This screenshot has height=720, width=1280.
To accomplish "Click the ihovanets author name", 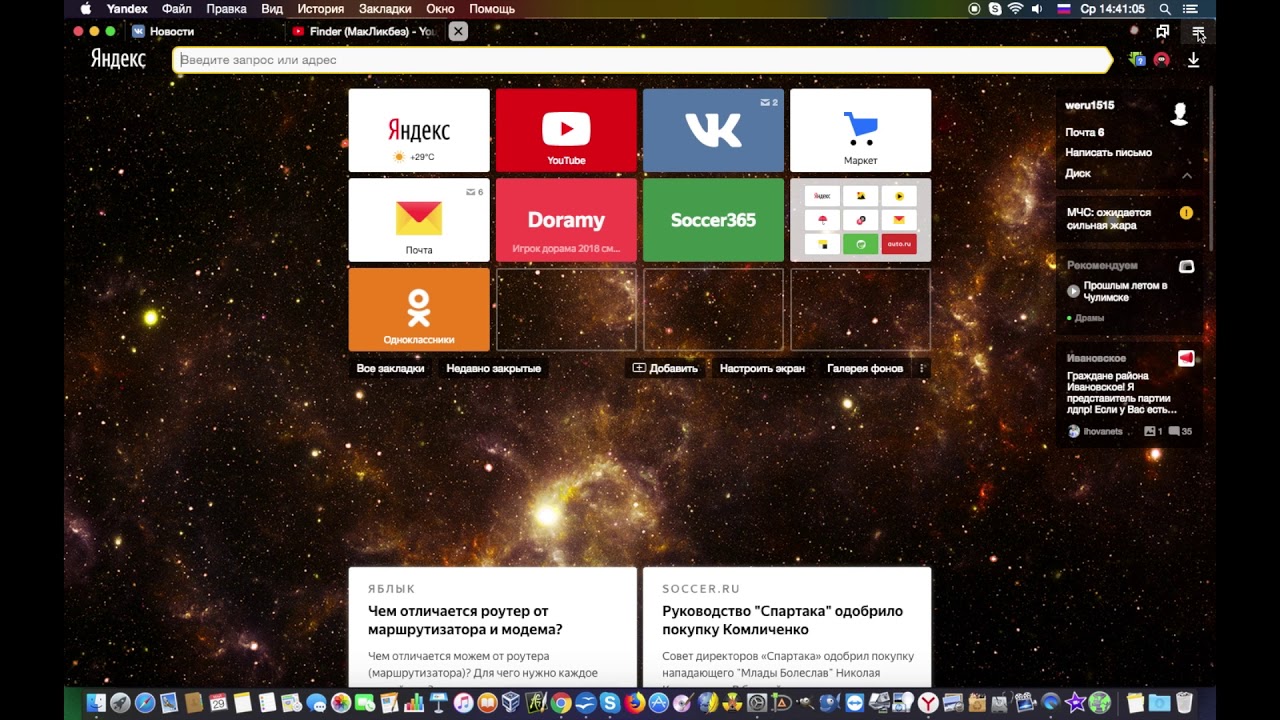I will pos(1102,432).
